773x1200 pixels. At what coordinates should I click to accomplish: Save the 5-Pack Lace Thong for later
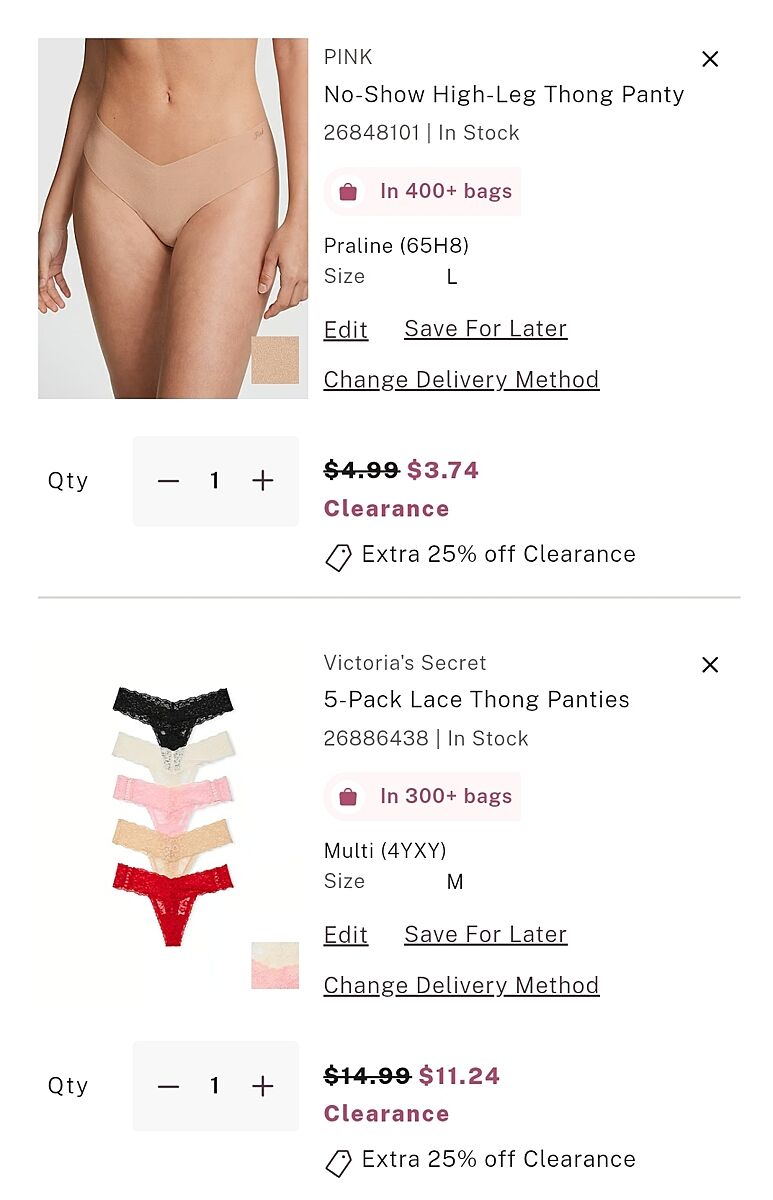click(485, 934)
